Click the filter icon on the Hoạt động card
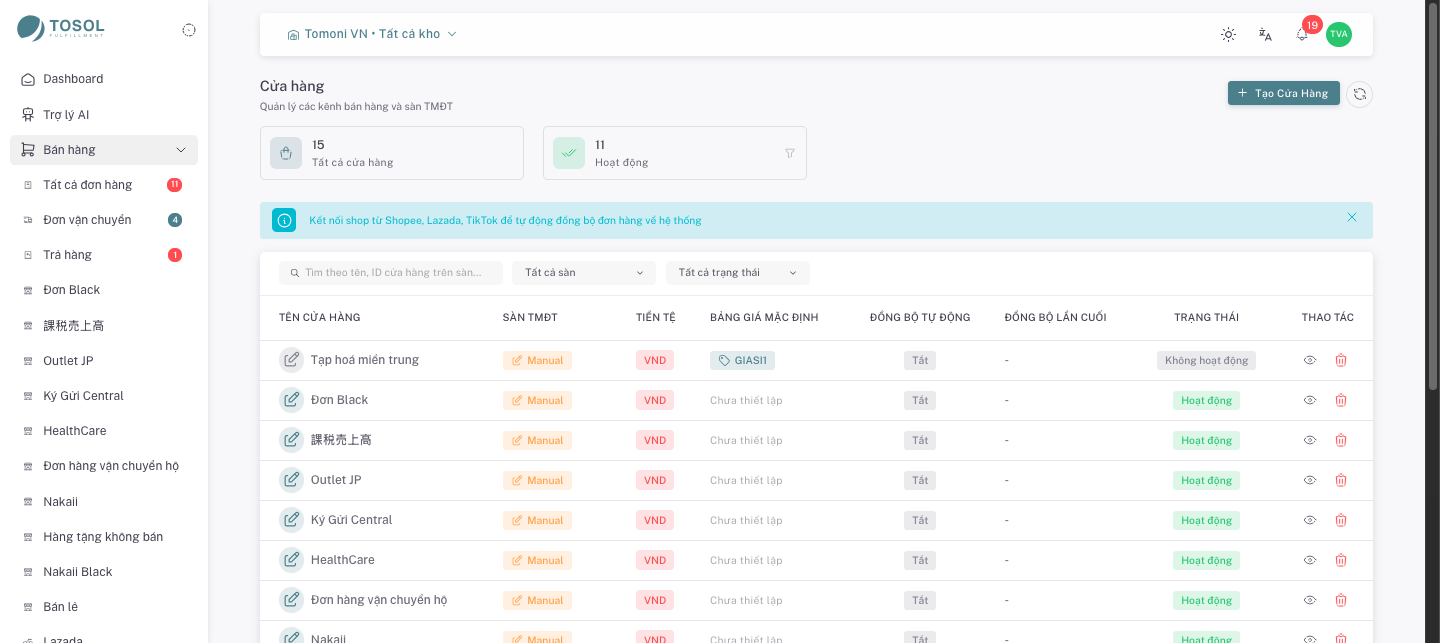Viewport: 1440px width, 643px height. click(x=790, y=153)
